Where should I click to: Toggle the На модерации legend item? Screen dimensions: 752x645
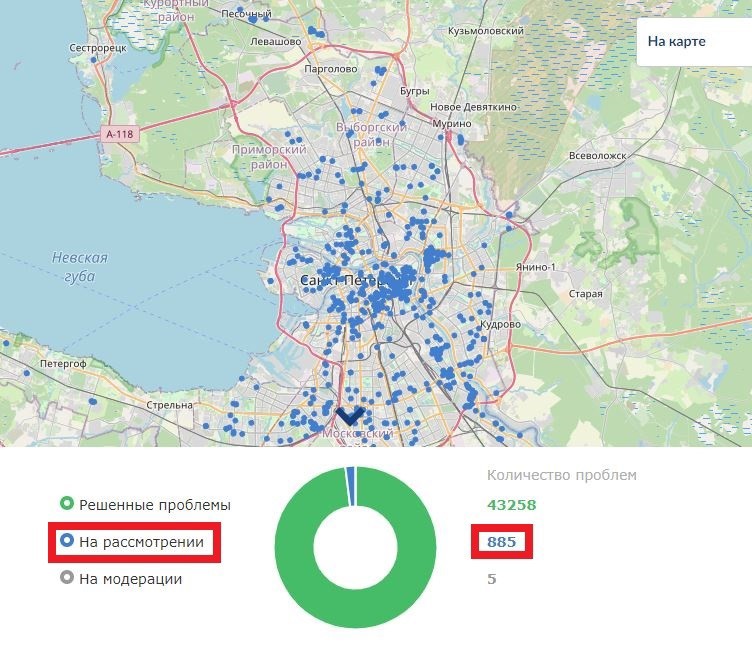[x=130, y=578]
